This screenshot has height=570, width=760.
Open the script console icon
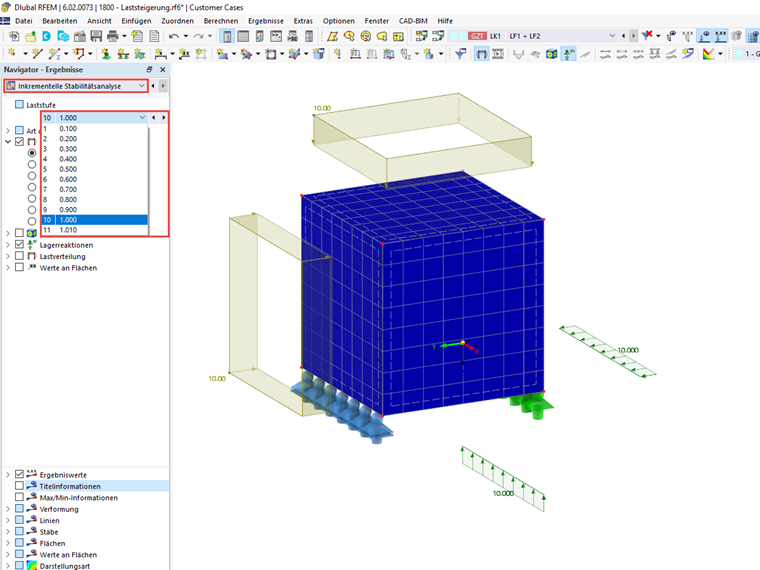[x=276, y=36]
